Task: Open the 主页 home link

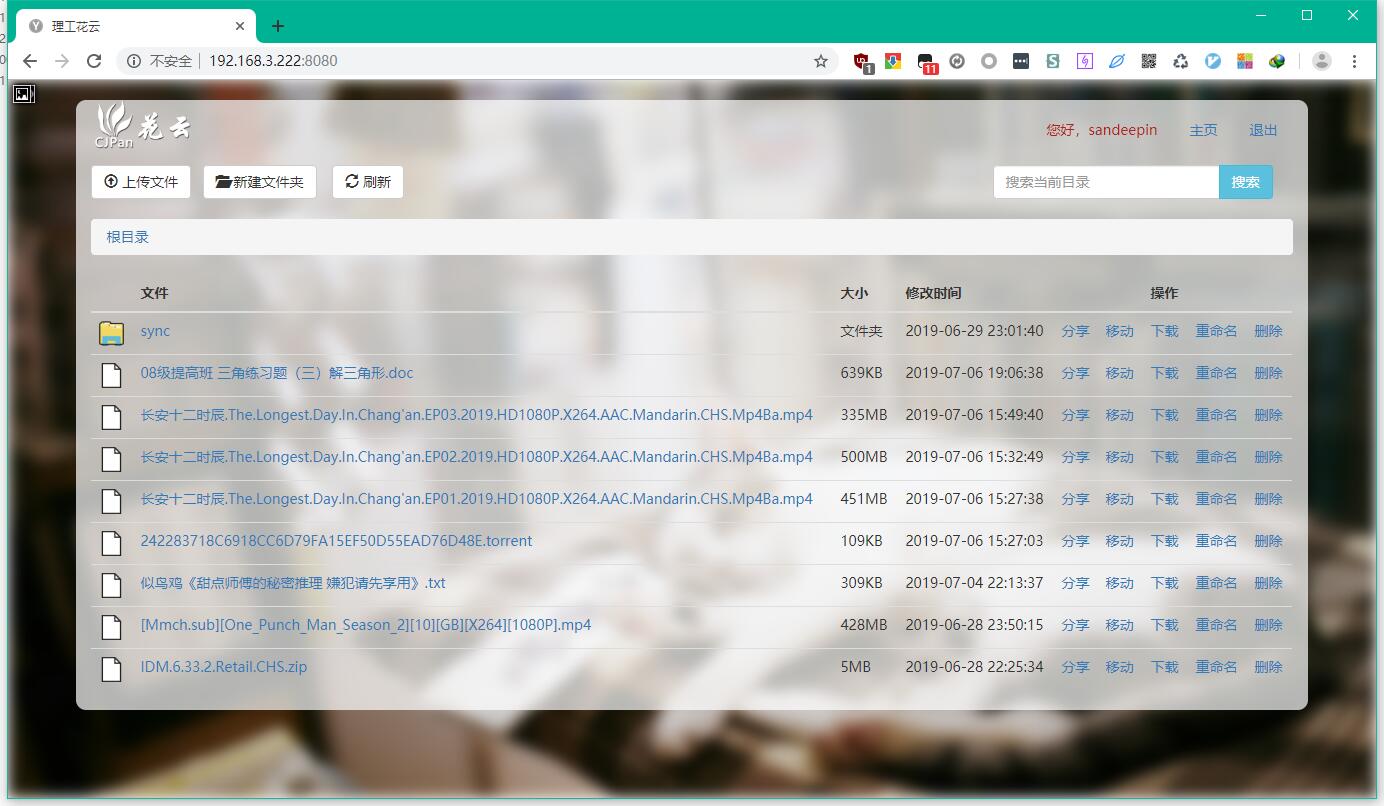Action: click(x=1203, y=130)
